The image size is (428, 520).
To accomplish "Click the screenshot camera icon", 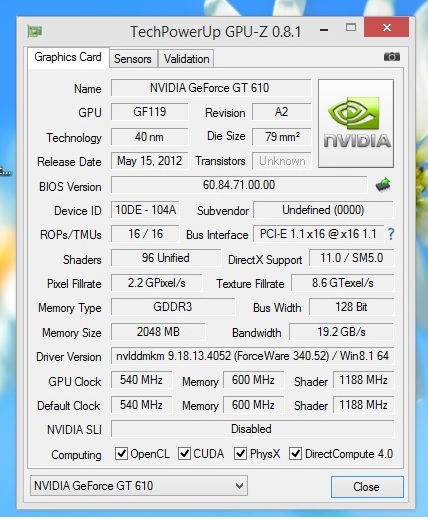I will (x=392, y=57).
